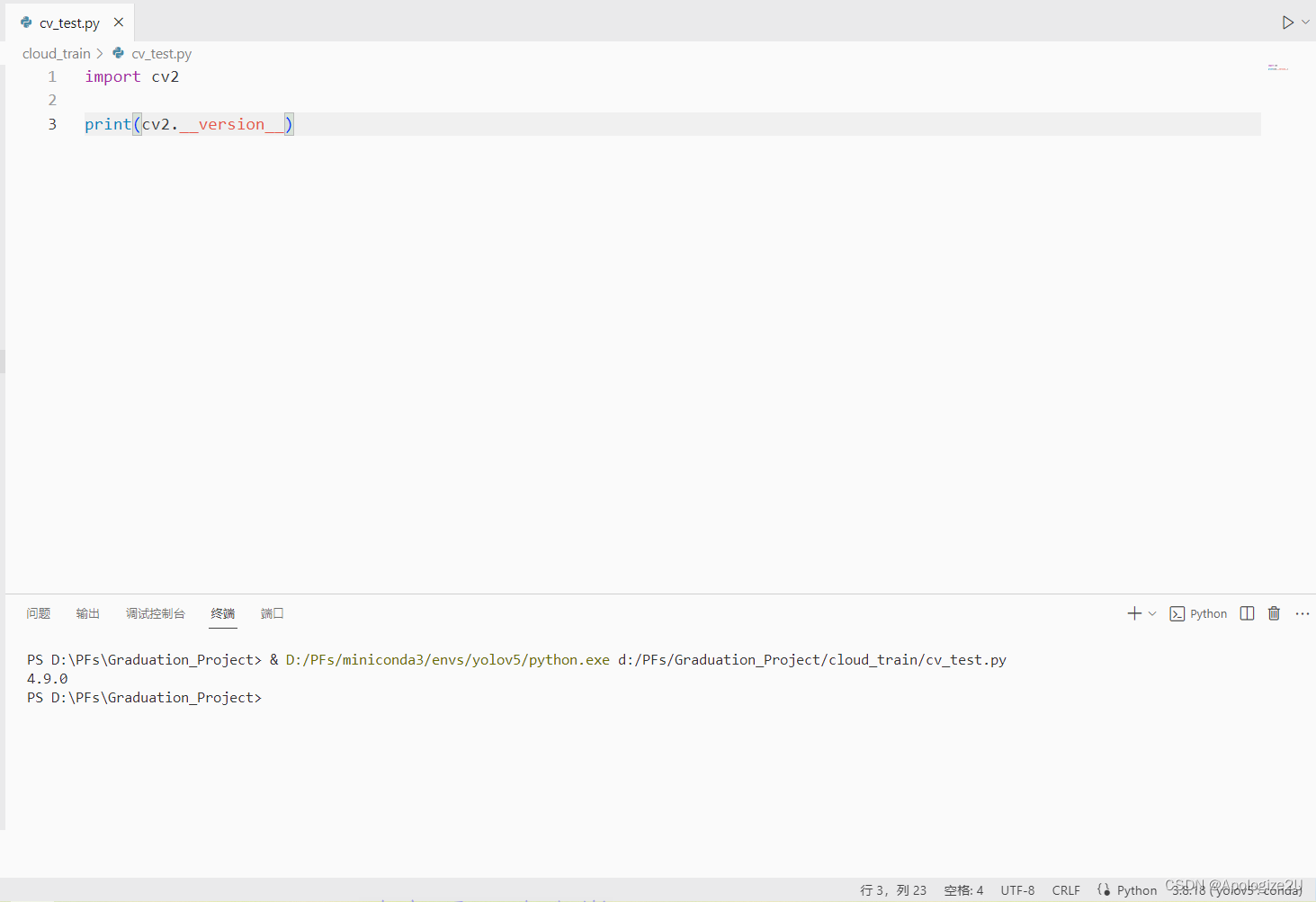Click the cv_test.py breadcrumb item
Image resolution: width=1316 pixels, height=902 pixels.
click(162, 54)
